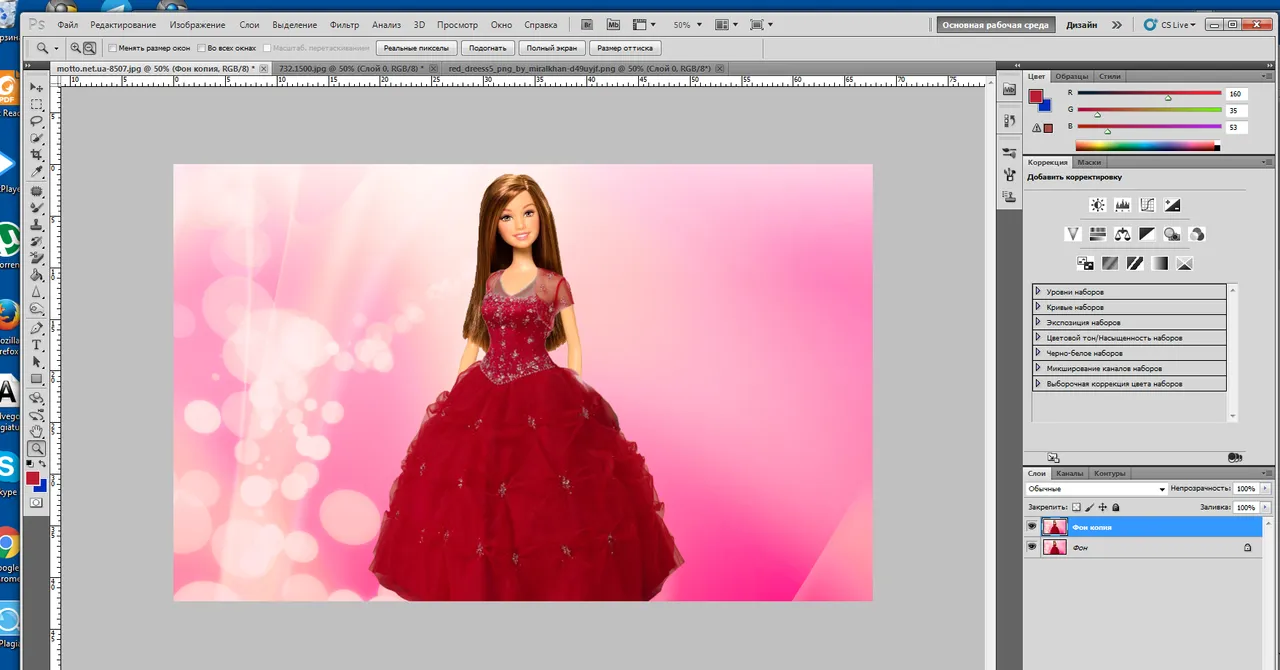1280x670 pixels.
Task: Select the Eraser tool
Action: tap(37, 258)
